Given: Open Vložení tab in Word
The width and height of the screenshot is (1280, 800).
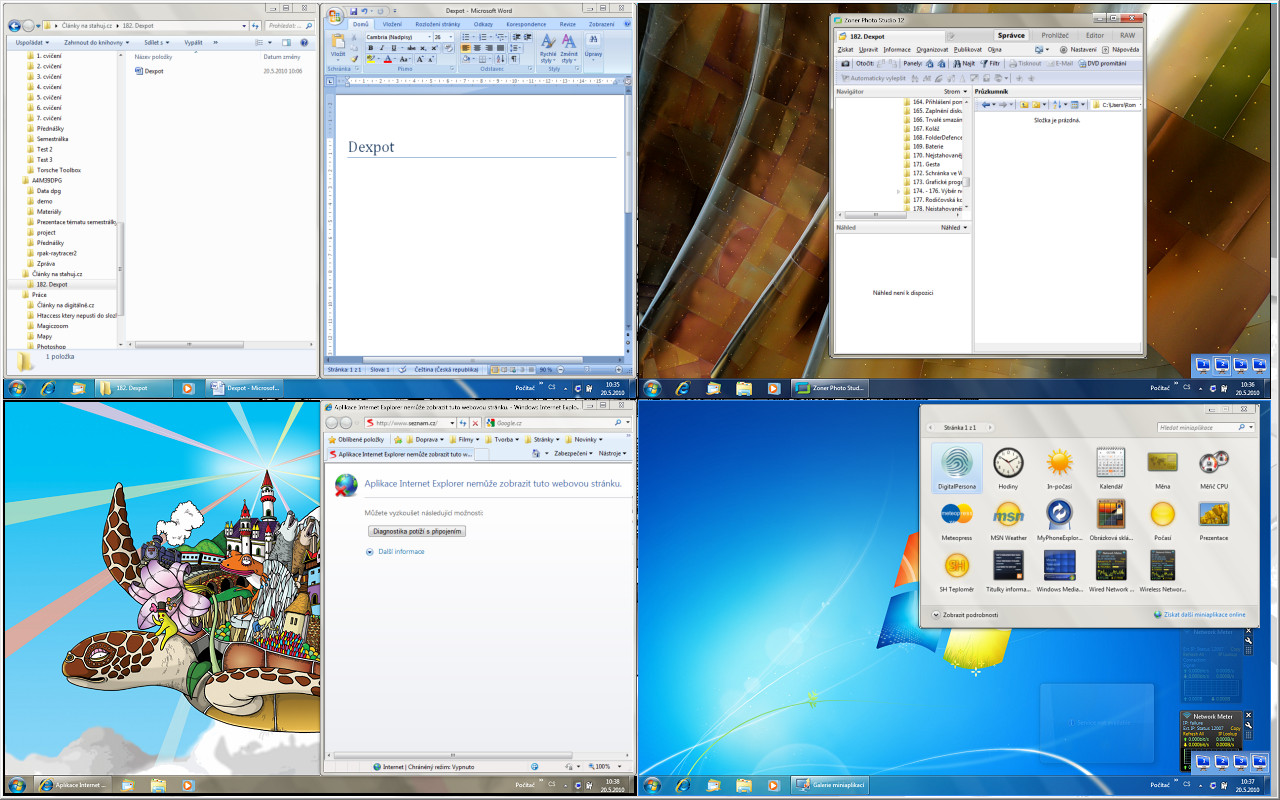Looking at the screenshot, I should pyautogui.click(x=392, y=23).
